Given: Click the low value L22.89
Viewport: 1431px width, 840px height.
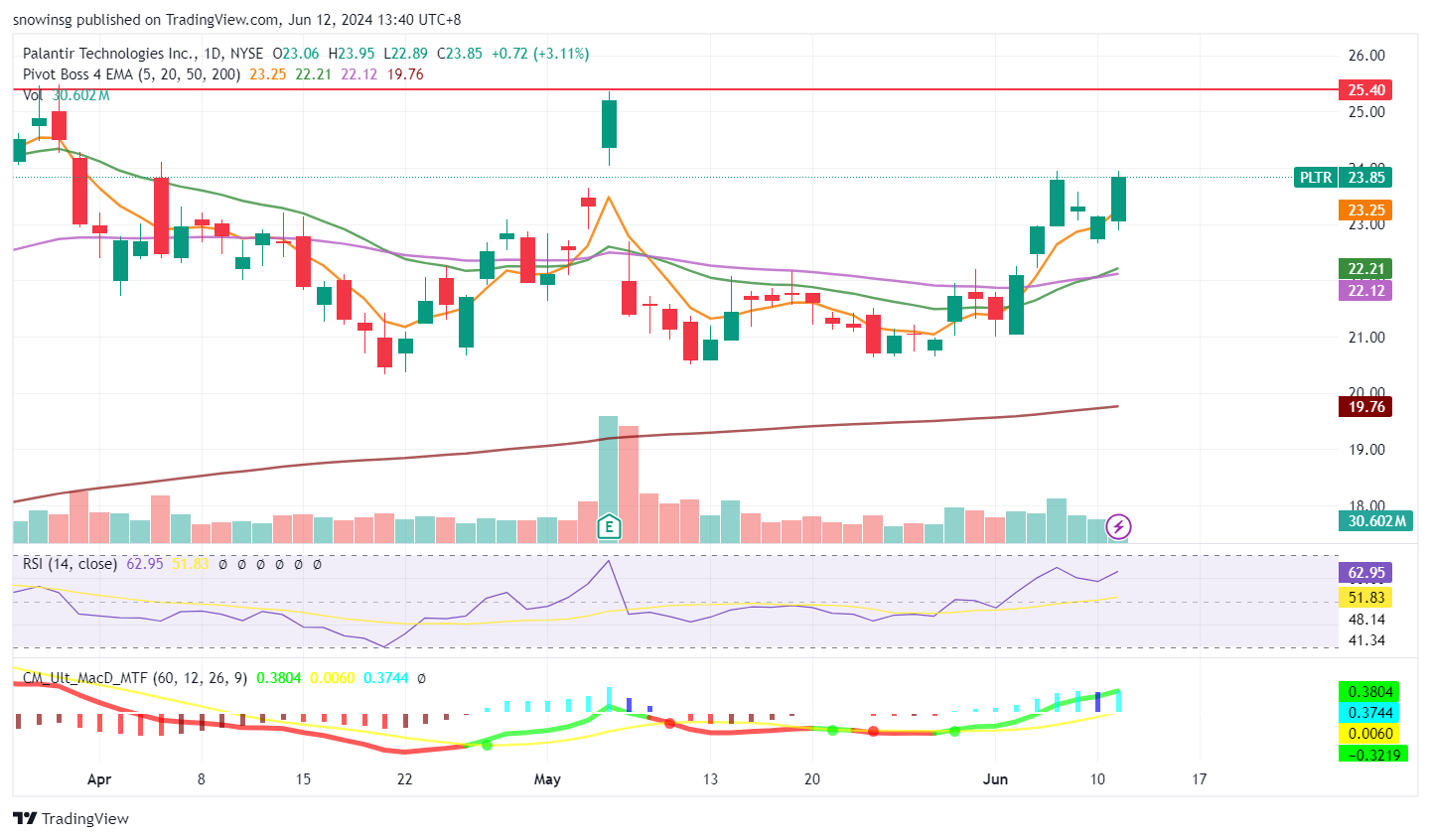Looking at the screenshot, I should coord(405,54).
